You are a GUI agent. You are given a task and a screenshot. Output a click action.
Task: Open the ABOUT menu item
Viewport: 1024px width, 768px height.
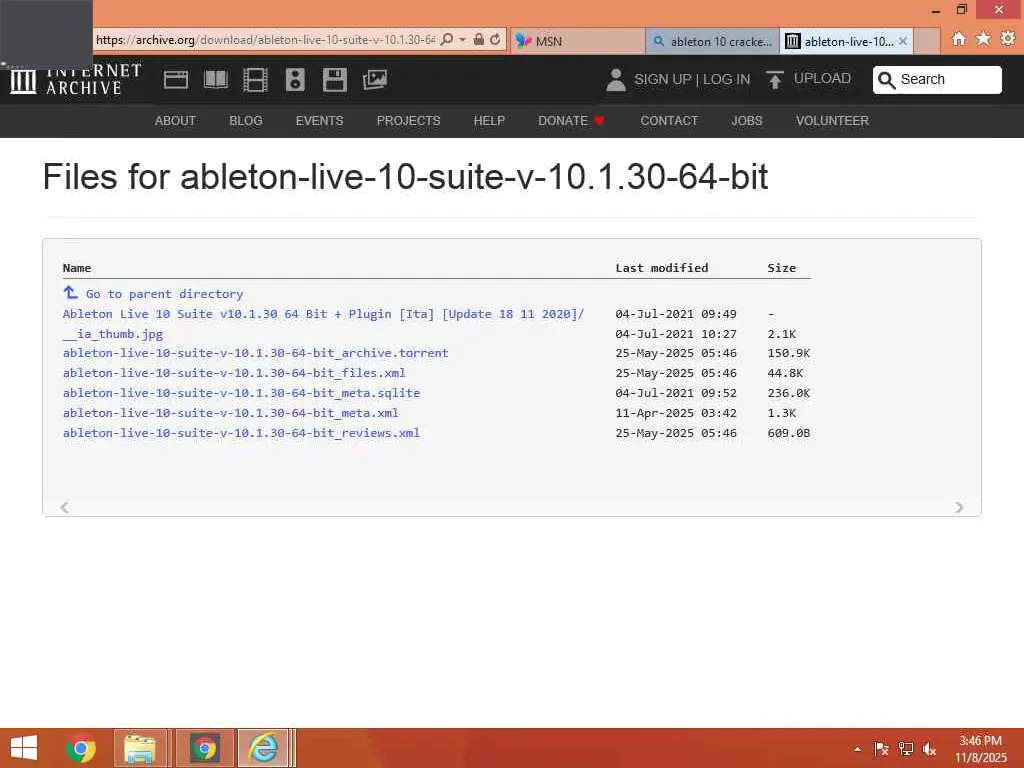175,121
